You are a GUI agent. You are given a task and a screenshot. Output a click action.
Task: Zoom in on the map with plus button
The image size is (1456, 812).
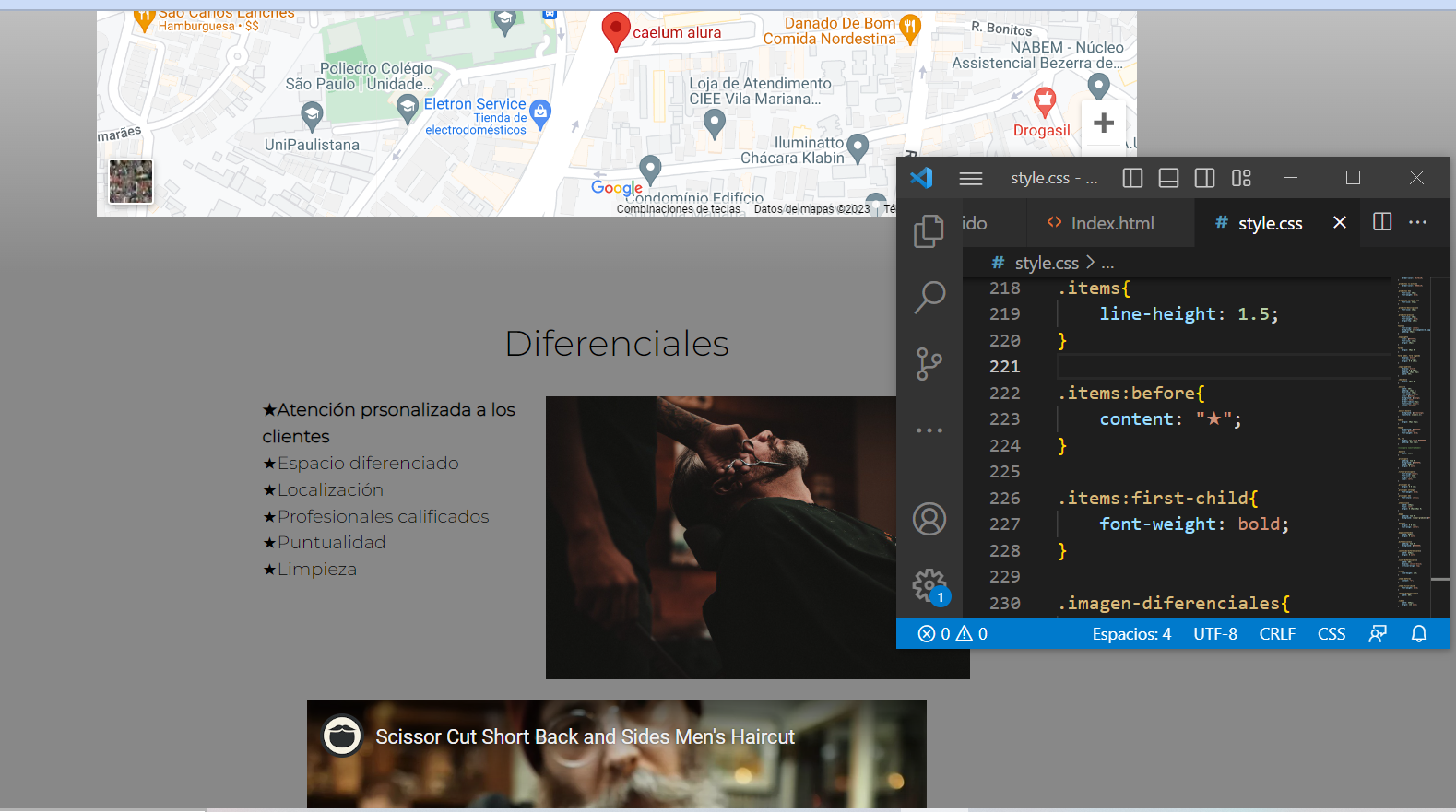1104,123
